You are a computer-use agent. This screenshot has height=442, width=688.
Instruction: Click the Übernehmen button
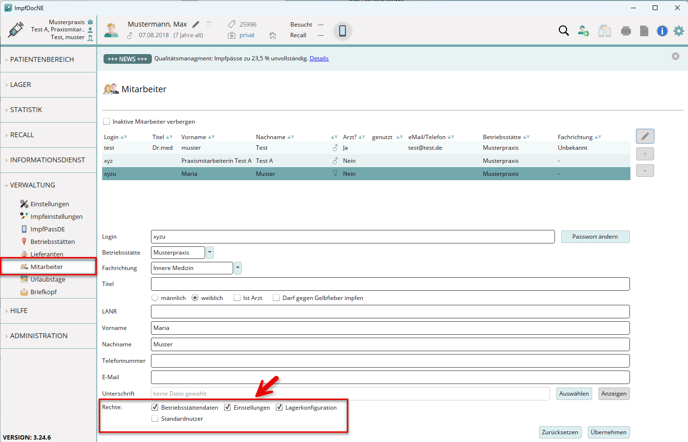[x=608, y=432]
